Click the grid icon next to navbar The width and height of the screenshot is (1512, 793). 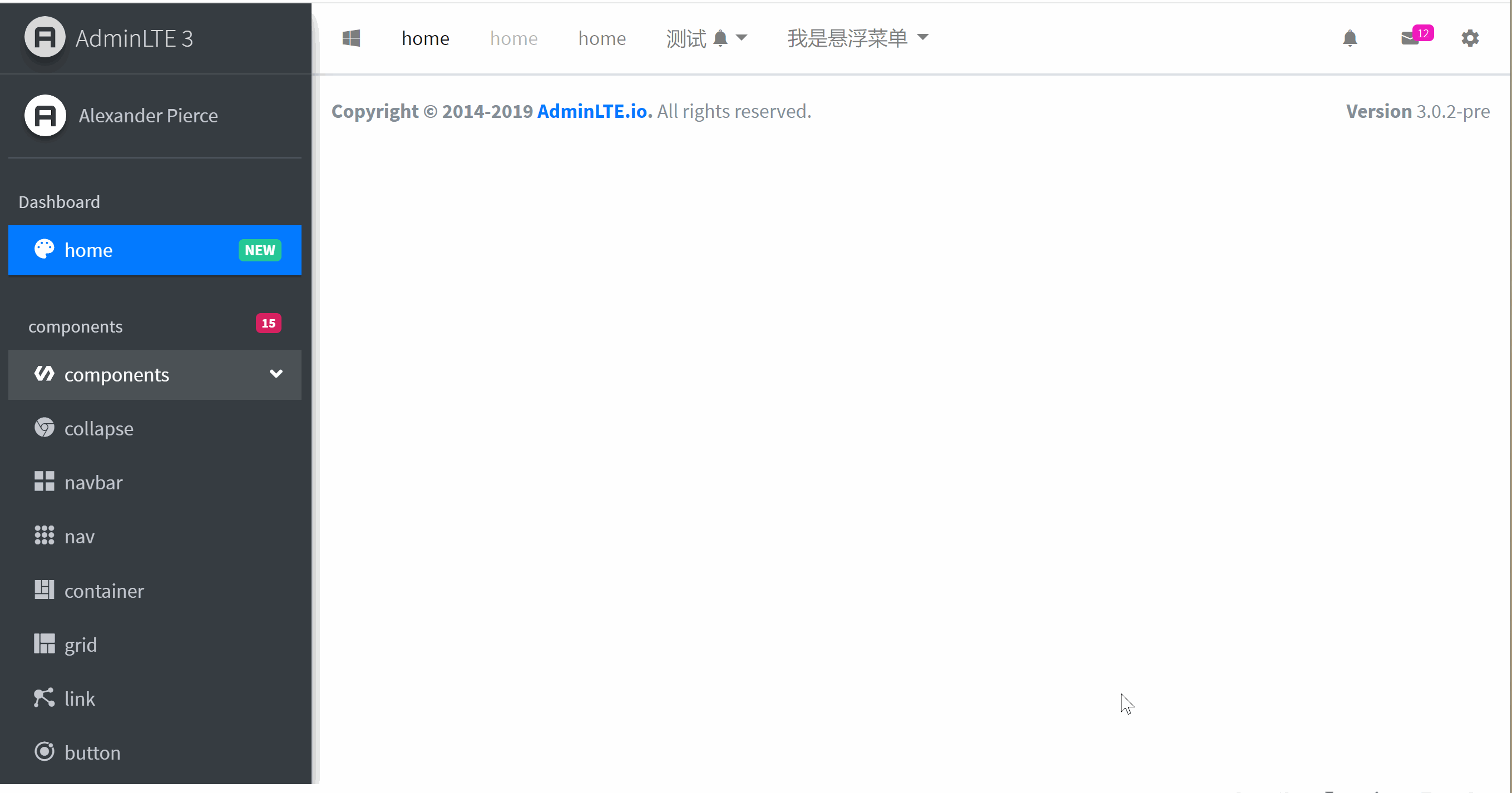point(44,482)
